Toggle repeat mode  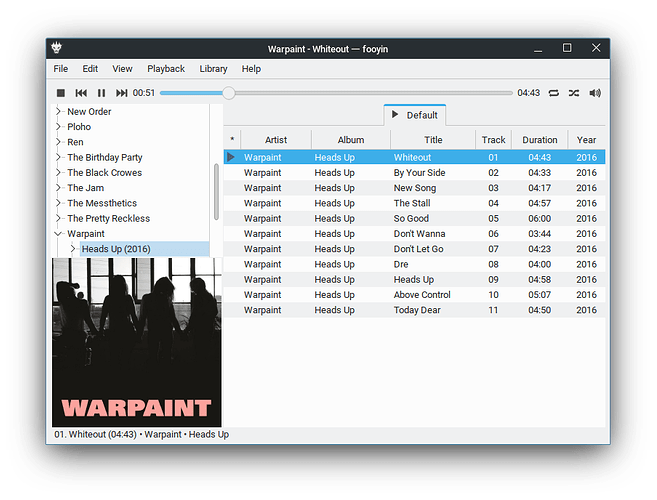[x=553, y=93]
